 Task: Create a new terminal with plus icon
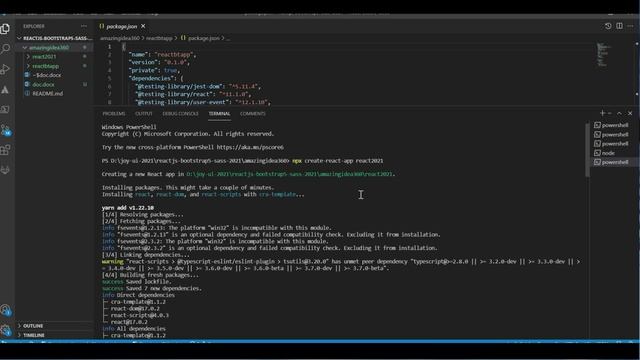[602, 113]
